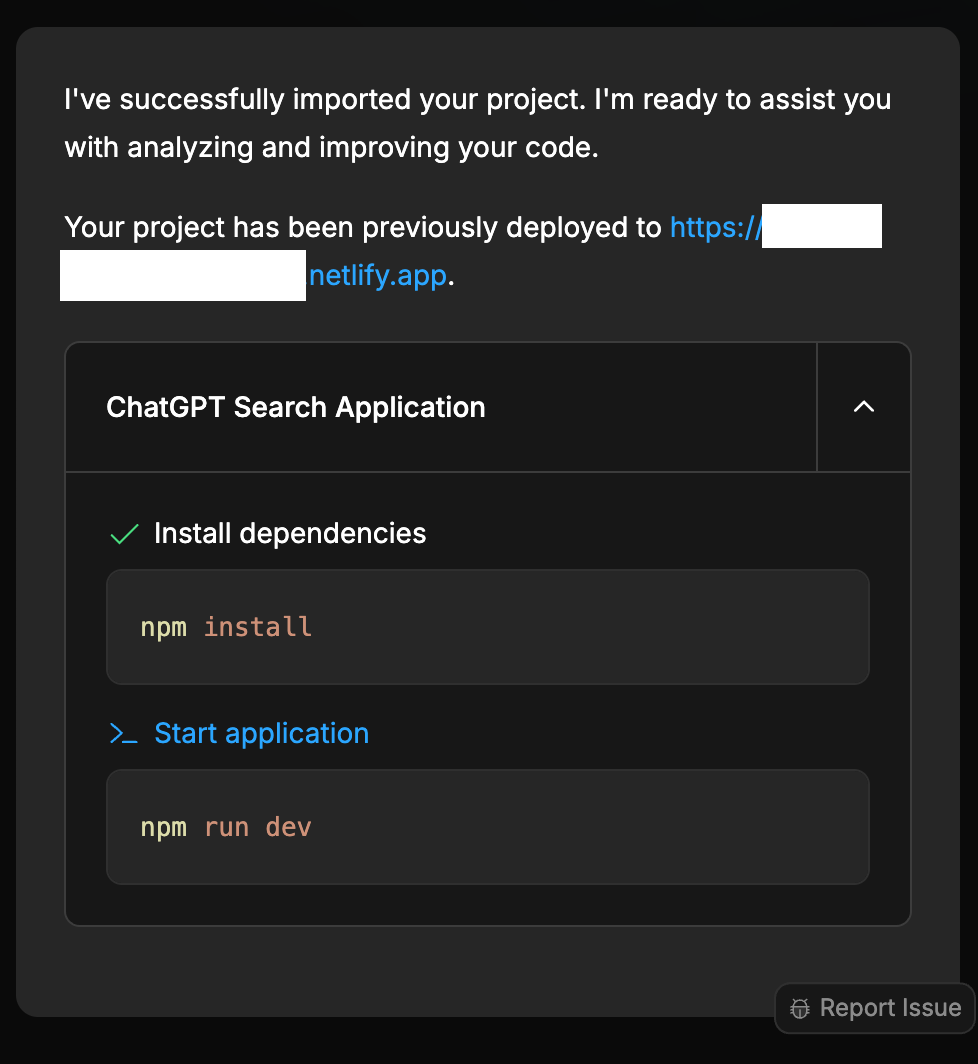Click npm in the npm install command

click(x=163, y=628)
